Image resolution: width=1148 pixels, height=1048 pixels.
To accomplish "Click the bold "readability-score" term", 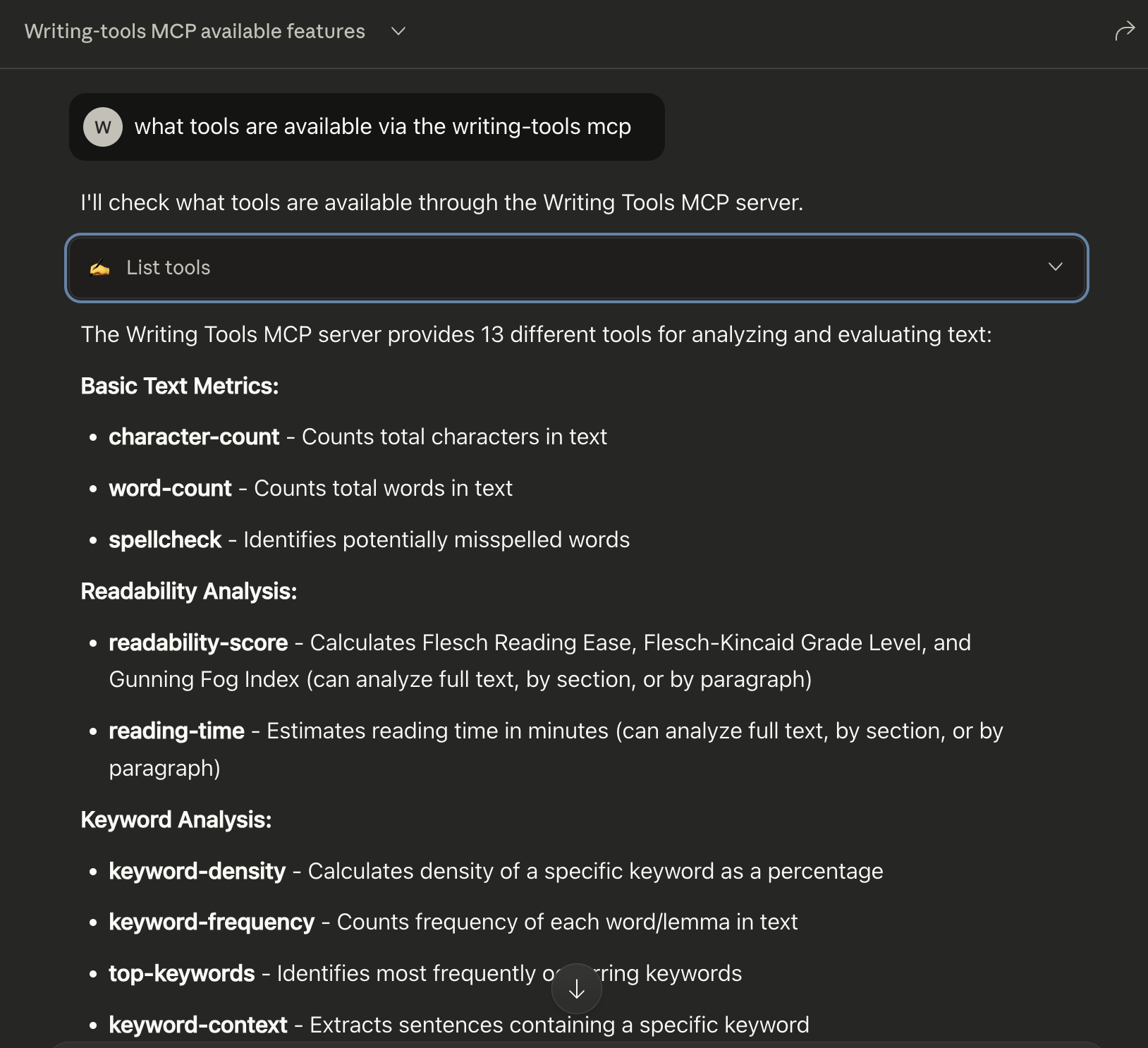I will point(198,642).
